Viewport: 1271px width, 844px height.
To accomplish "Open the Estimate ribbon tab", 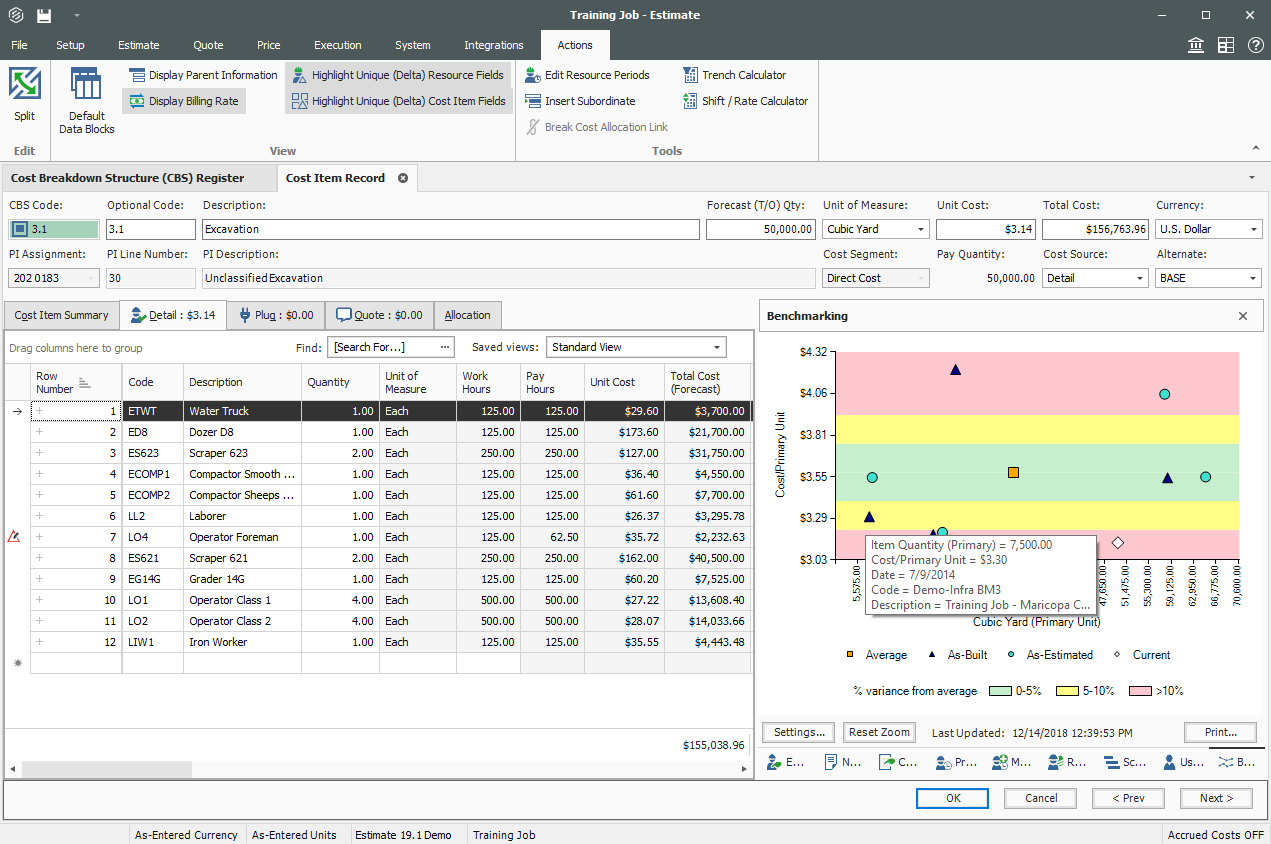I will pyautogui.click(x=138, y=45).
